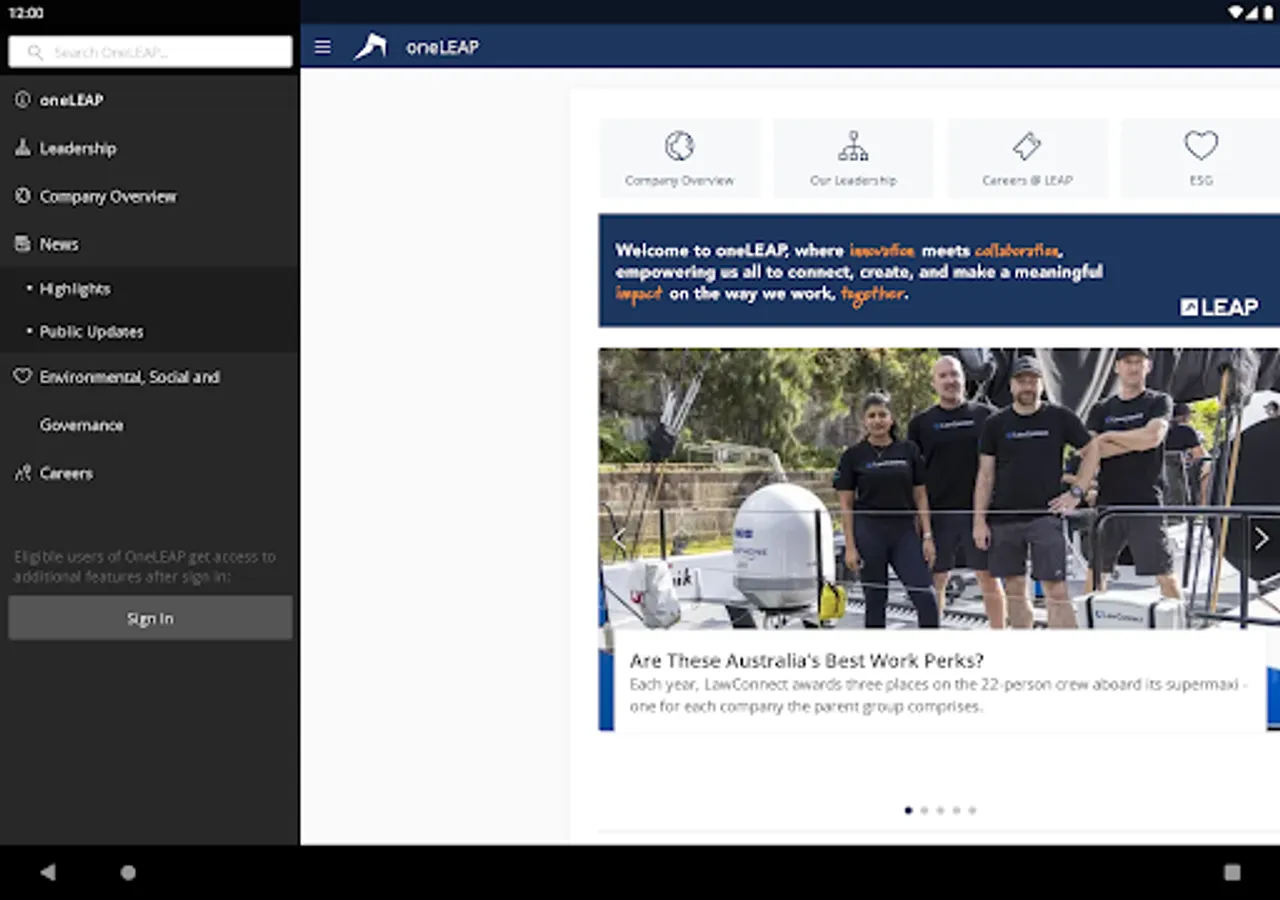The width and height of the screenshot is (1280, 900).
Task: Select Public Updates under News
Action: click(x=150, y=331)
